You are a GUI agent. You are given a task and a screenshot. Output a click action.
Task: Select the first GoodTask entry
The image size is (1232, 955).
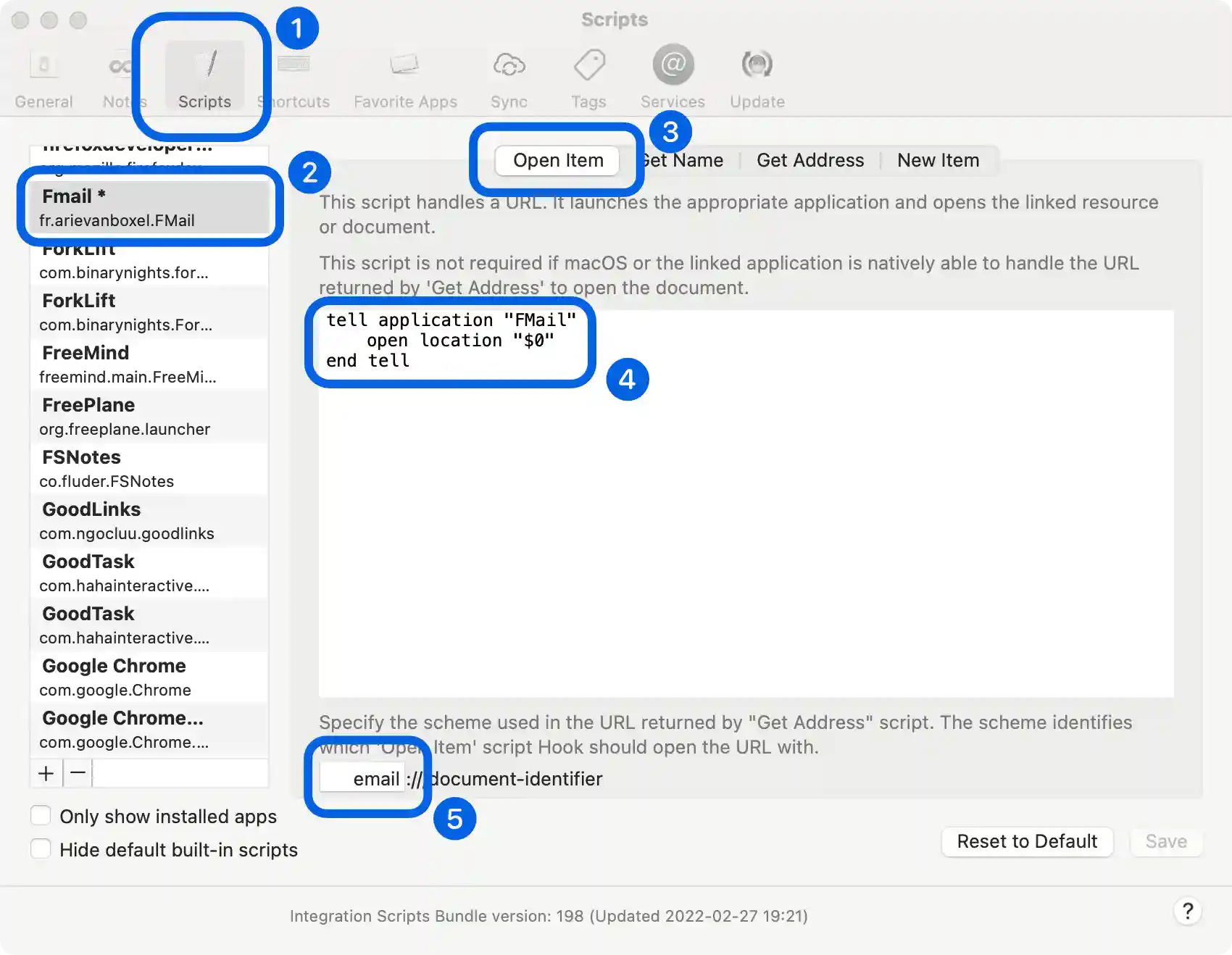(x=149, y=572)
